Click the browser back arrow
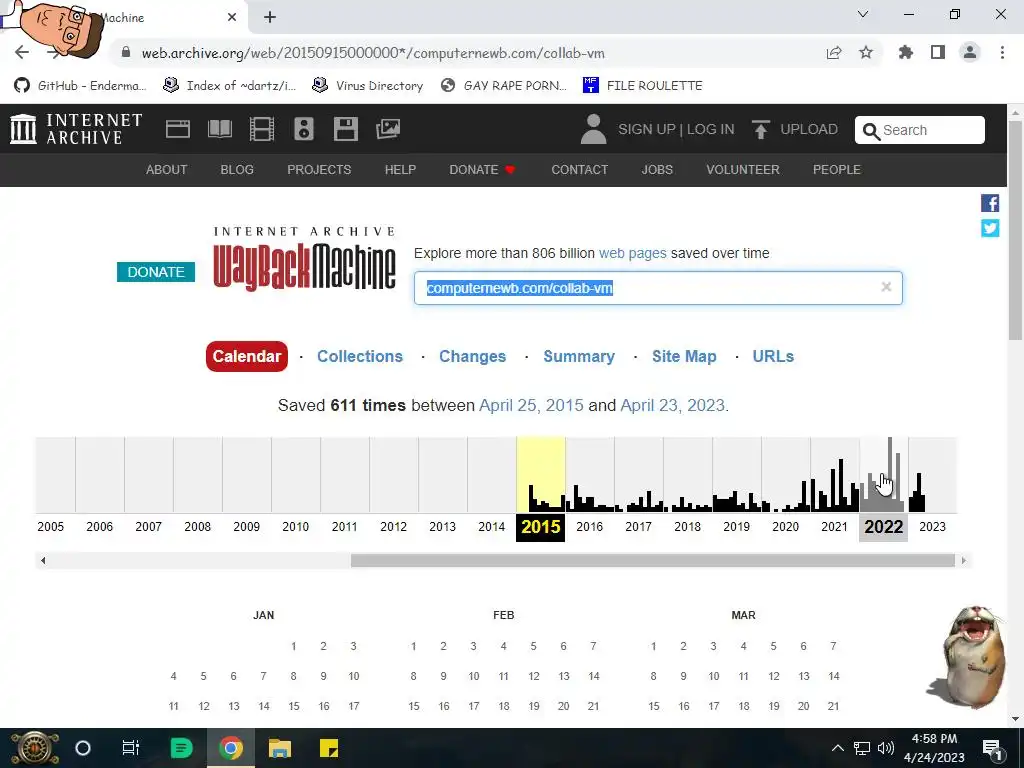 (22, 52)
